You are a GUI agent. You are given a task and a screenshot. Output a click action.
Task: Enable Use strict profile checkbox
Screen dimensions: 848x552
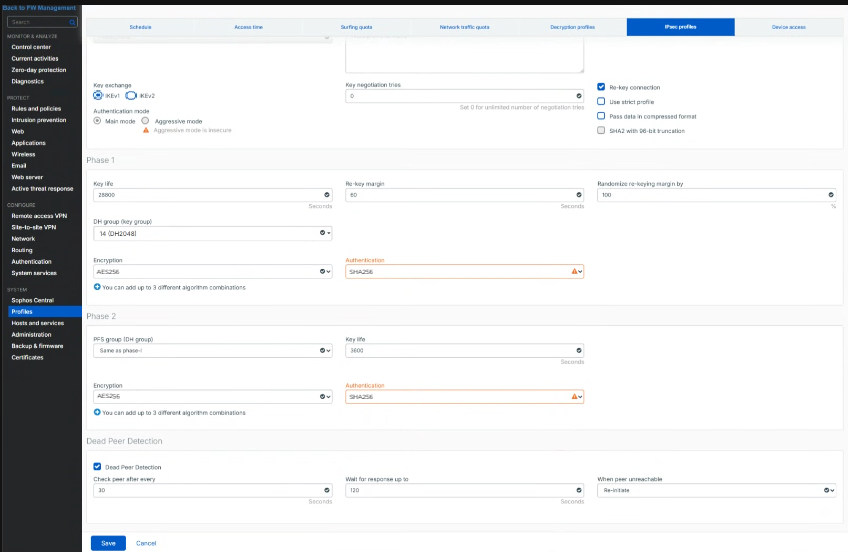click(601, 101)
